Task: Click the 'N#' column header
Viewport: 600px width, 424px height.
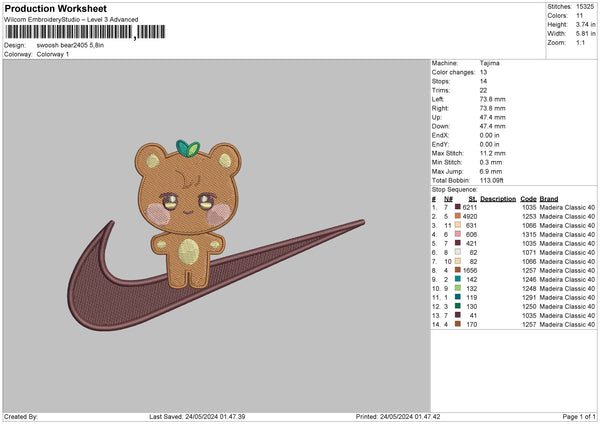Action: pyautogui.click(x=448, y=199)
